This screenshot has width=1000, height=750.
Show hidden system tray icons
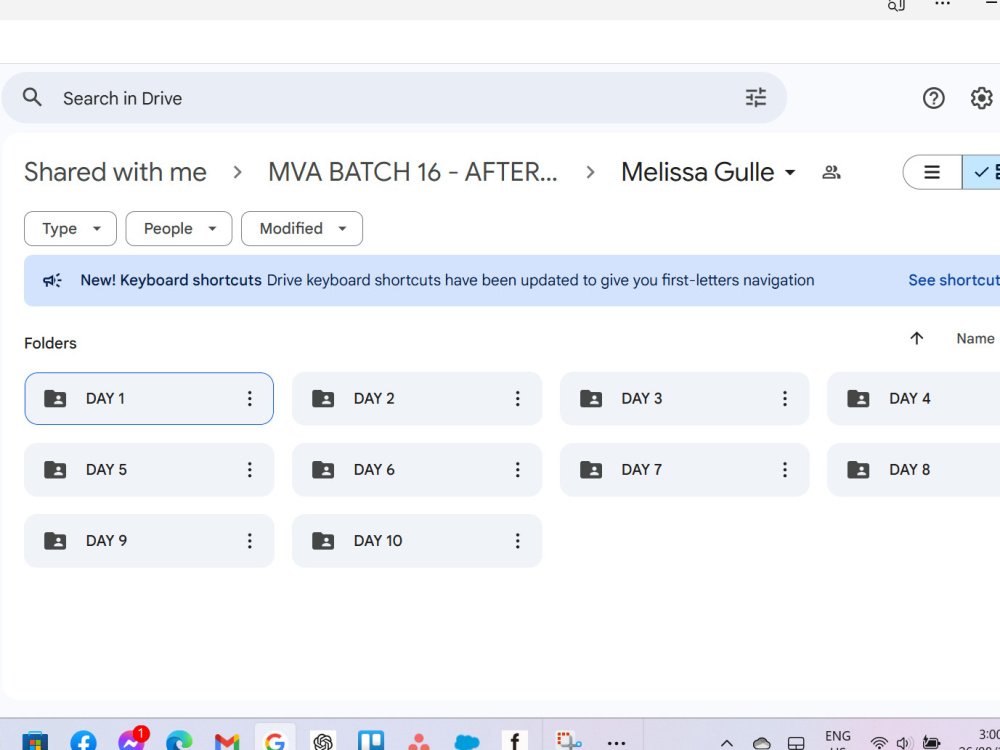tap(726, 743)
